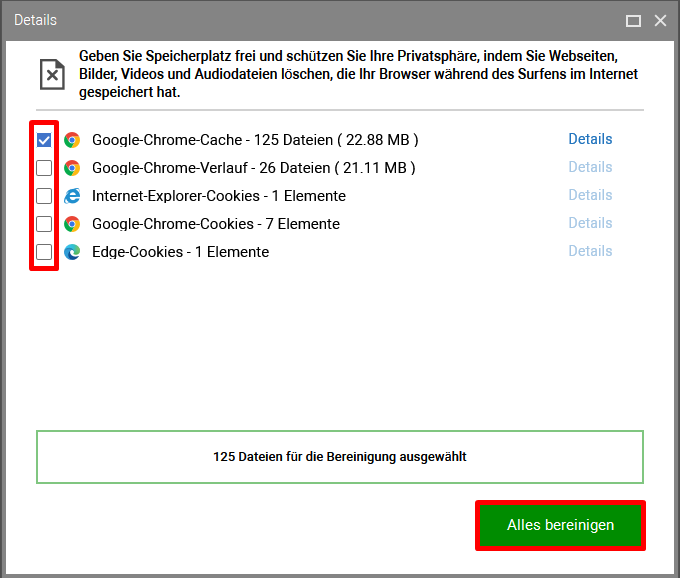Click the Chrome icon beside Google-Chrome-Cookies
Image resolution: width=680 pixels, height=578 pixels.
click(72, 224)
